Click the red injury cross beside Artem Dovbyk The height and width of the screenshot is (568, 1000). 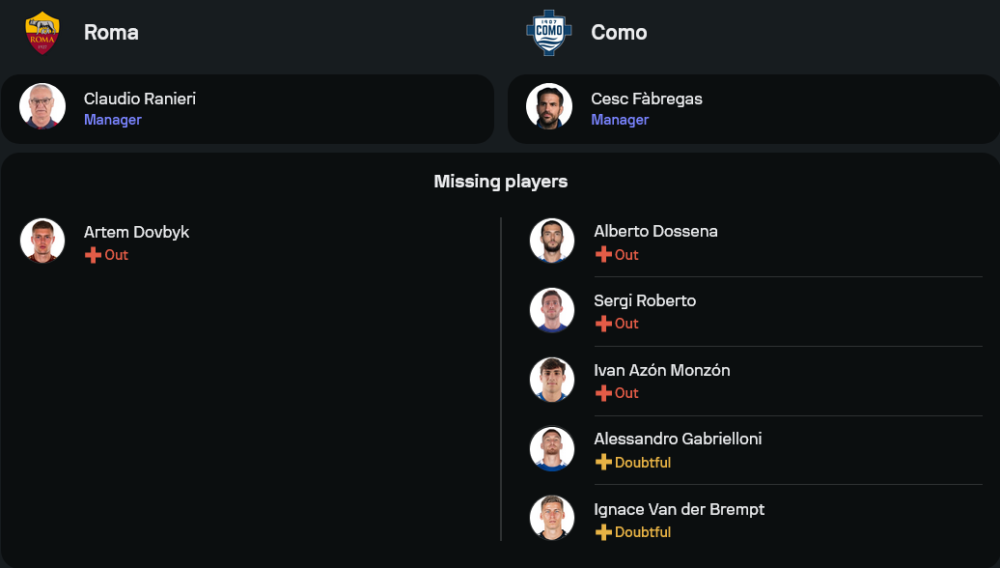93,255
